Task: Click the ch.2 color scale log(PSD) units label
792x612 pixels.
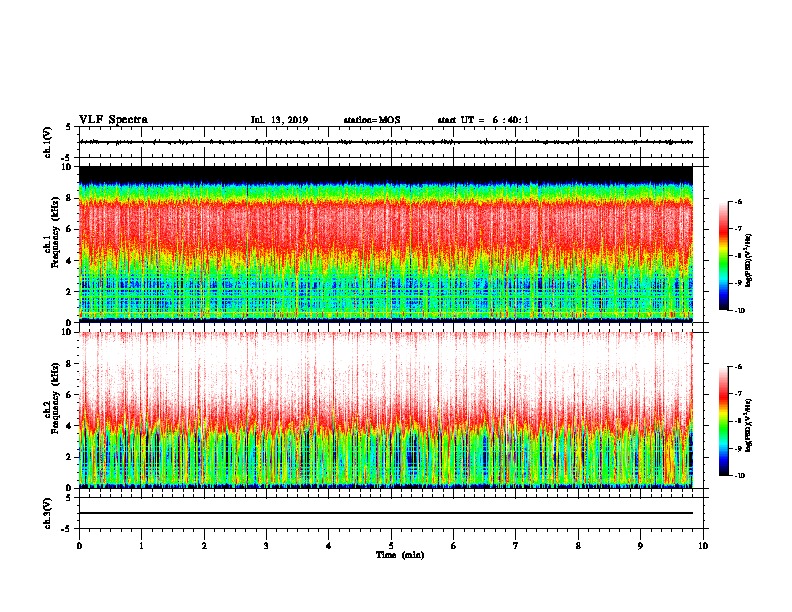Action: tap(749, 425)
